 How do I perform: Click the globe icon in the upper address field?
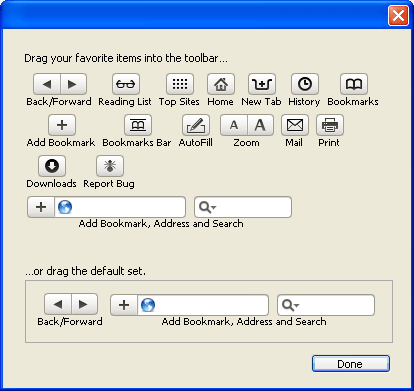65,207
